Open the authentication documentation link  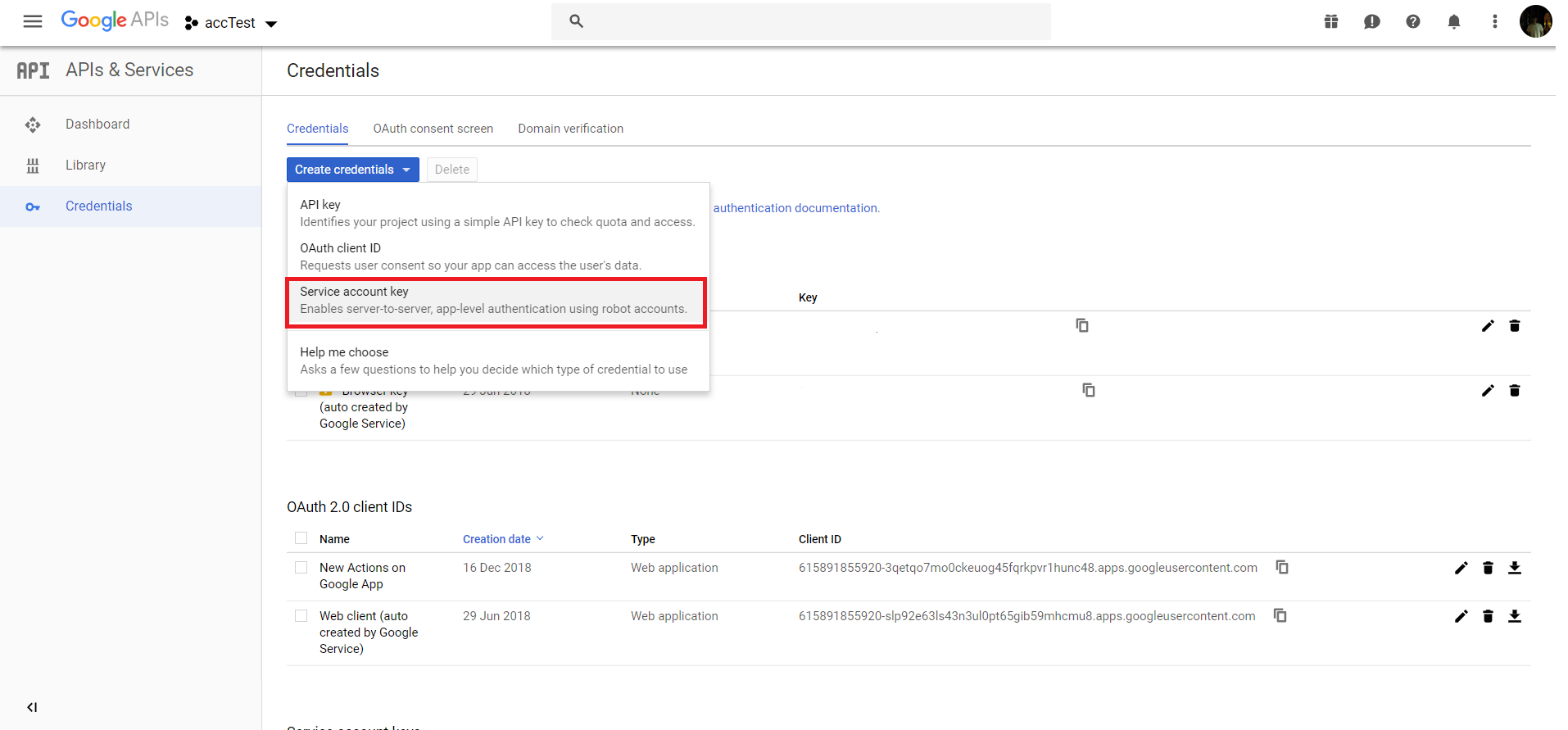pyautogui.click(x=795, y=208)
